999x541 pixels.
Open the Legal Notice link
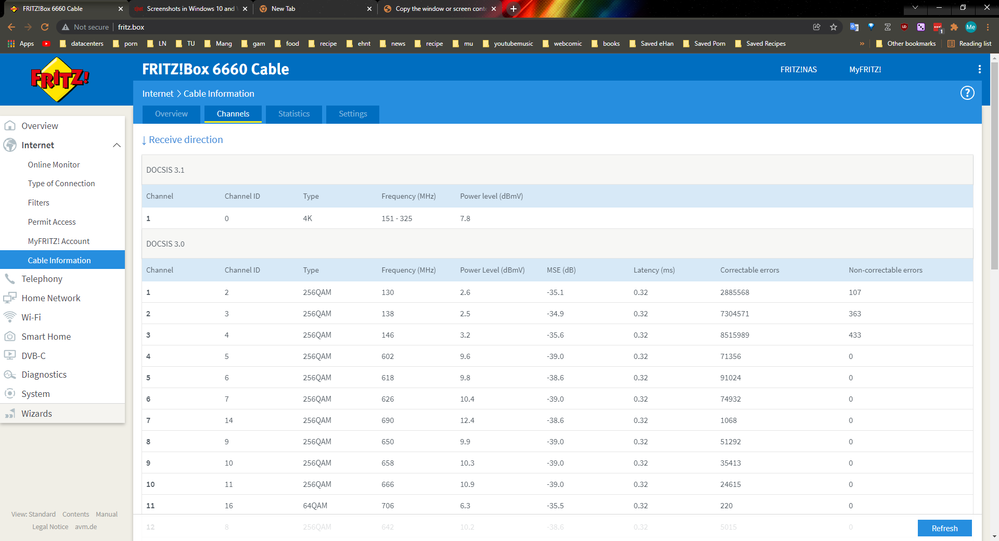[50, 527]
